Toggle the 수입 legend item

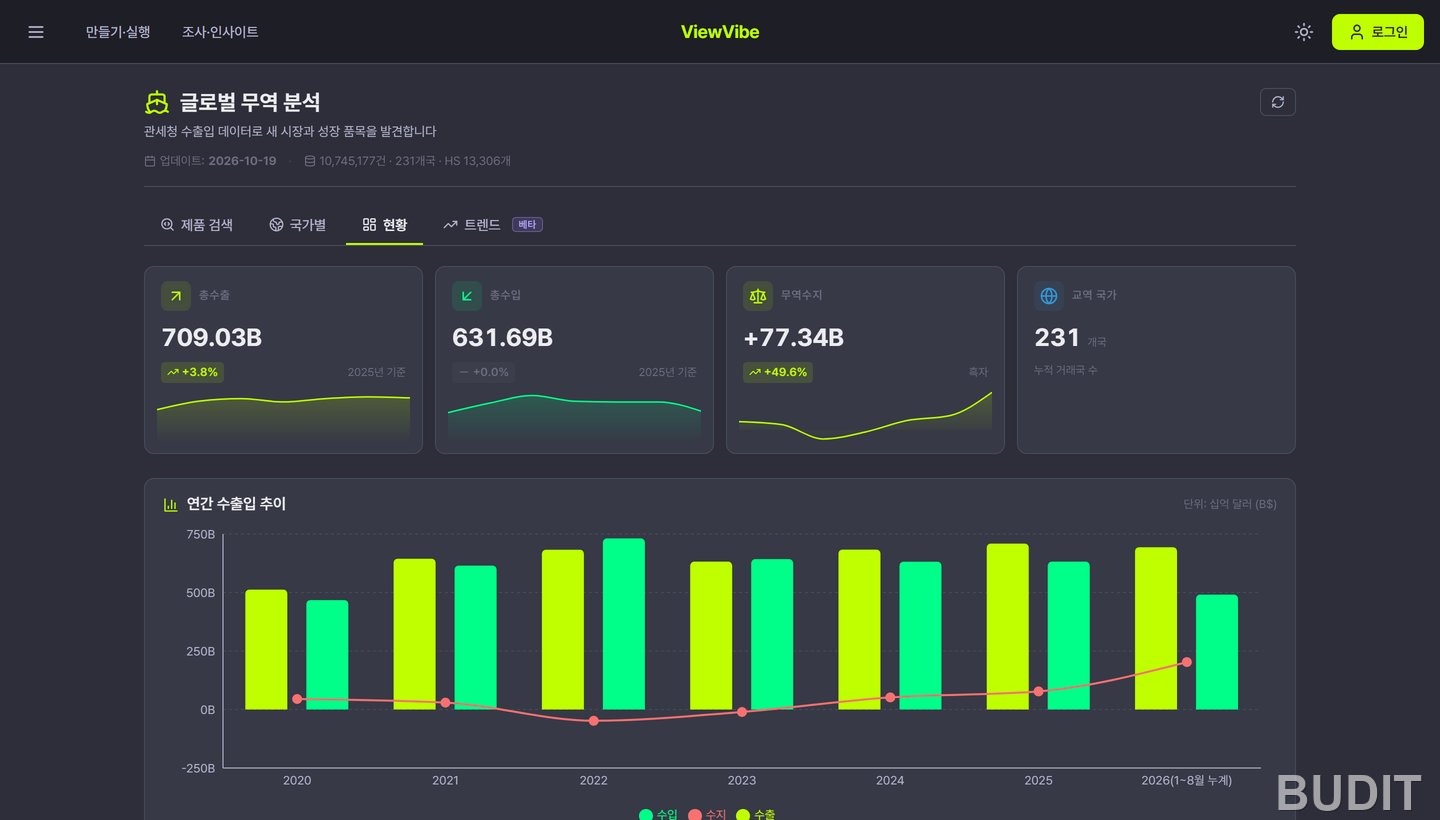point(658,814)
